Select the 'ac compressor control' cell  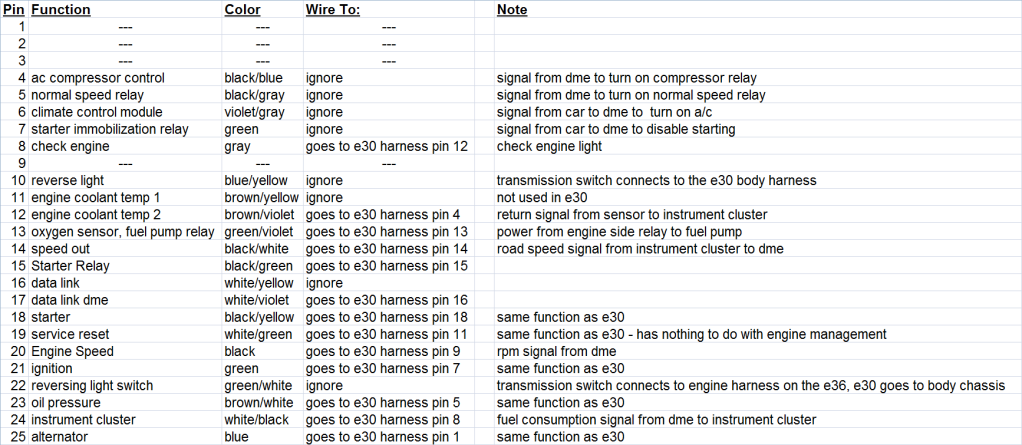point(98,78)
